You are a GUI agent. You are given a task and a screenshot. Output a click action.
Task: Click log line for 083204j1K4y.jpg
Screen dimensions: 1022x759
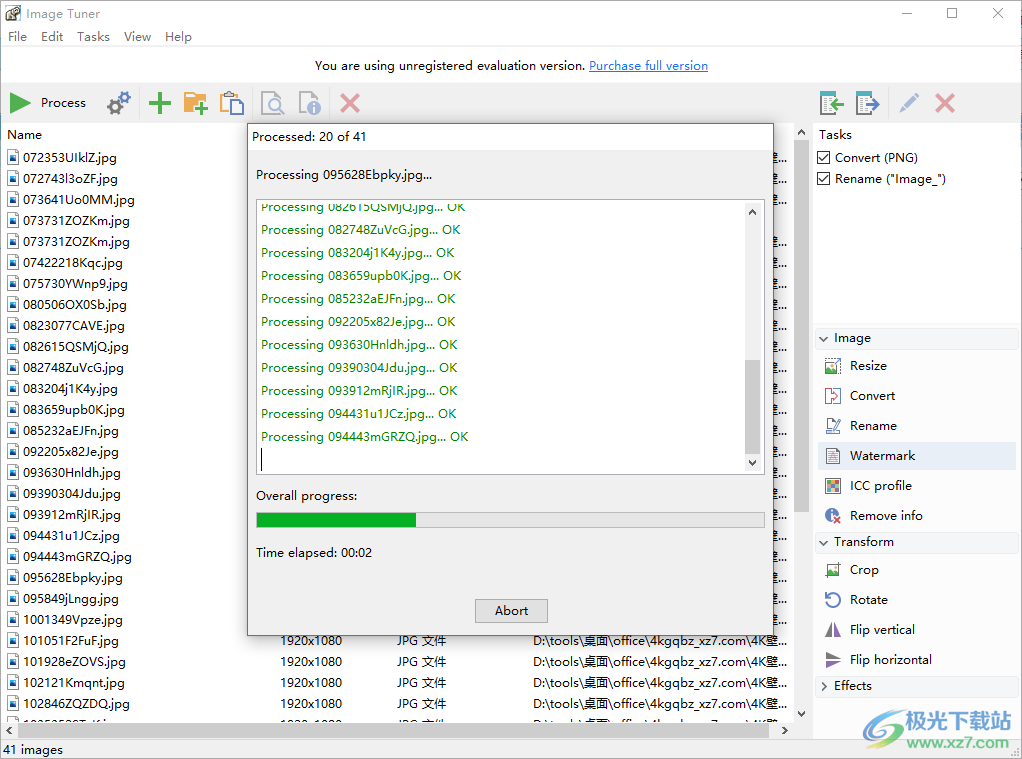coord(358,253)
